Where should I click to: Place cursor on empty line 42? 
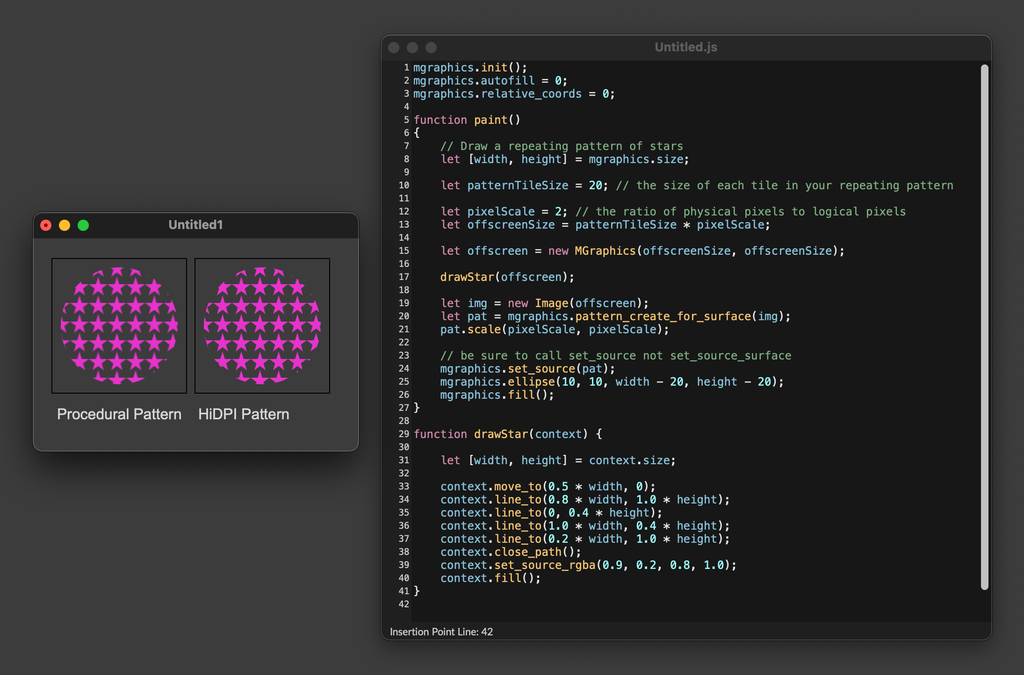[x=500, y=604]
